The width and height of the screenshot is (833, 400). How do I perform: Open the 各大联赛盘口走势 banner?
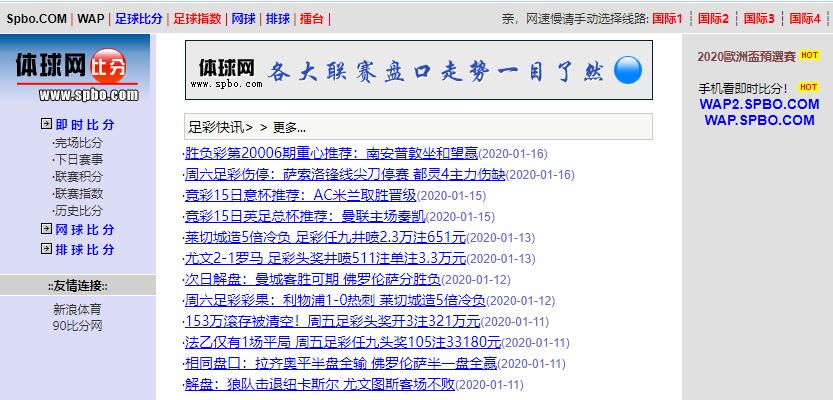pyautogui.click(x=419, y=70)
